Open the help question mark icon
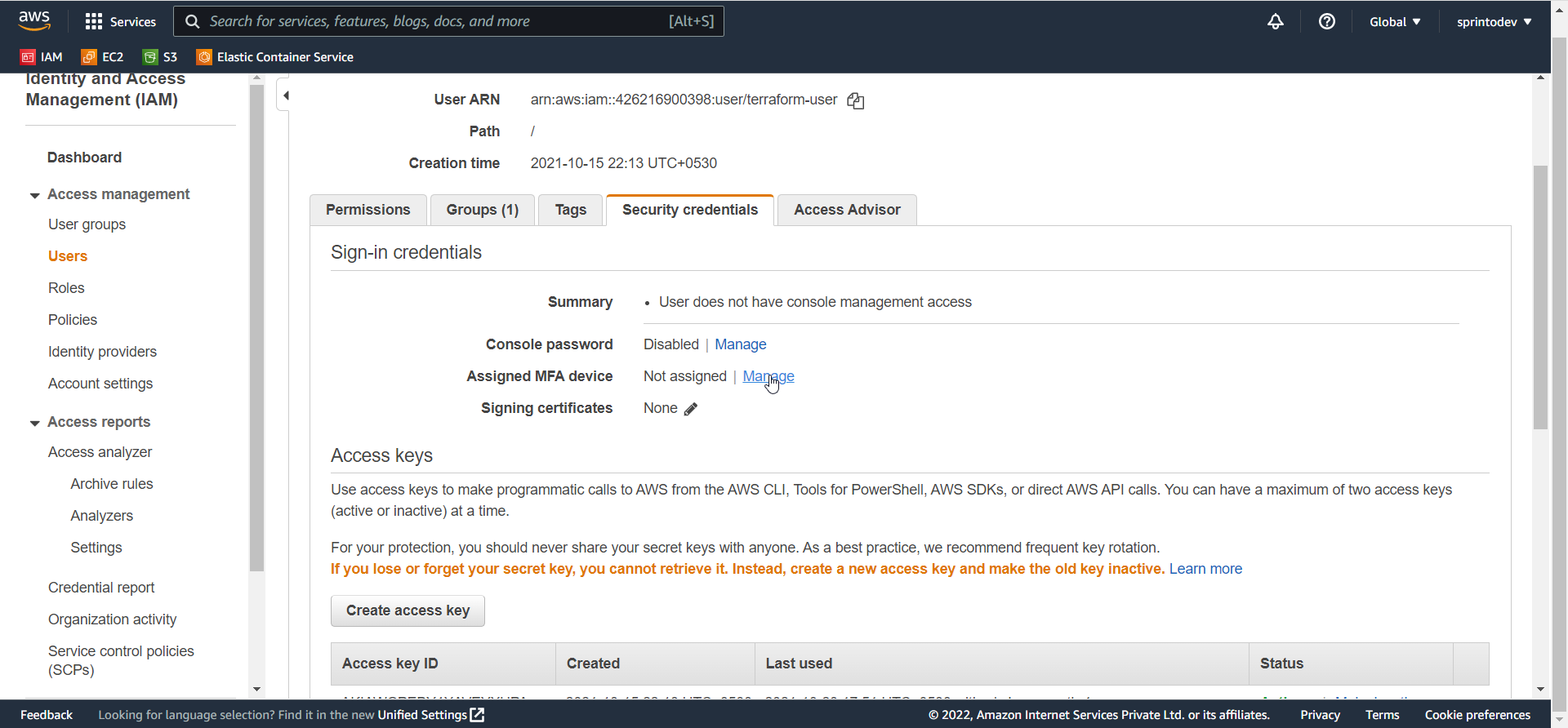This screenshot has height=728, width=1568. [1327, 21]
